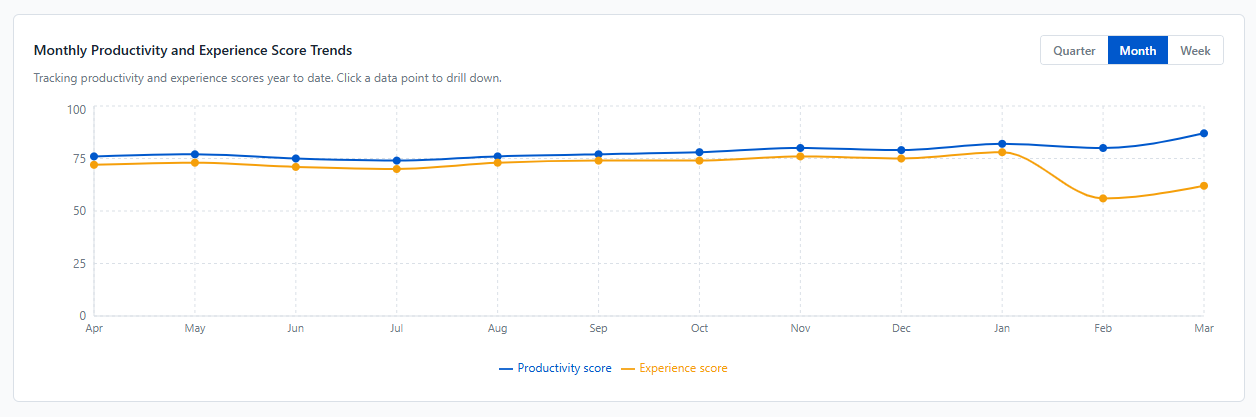Click the Productivity score point for Jan
The width and height of the screenshot is (1256, 417).
point(1002,144)
